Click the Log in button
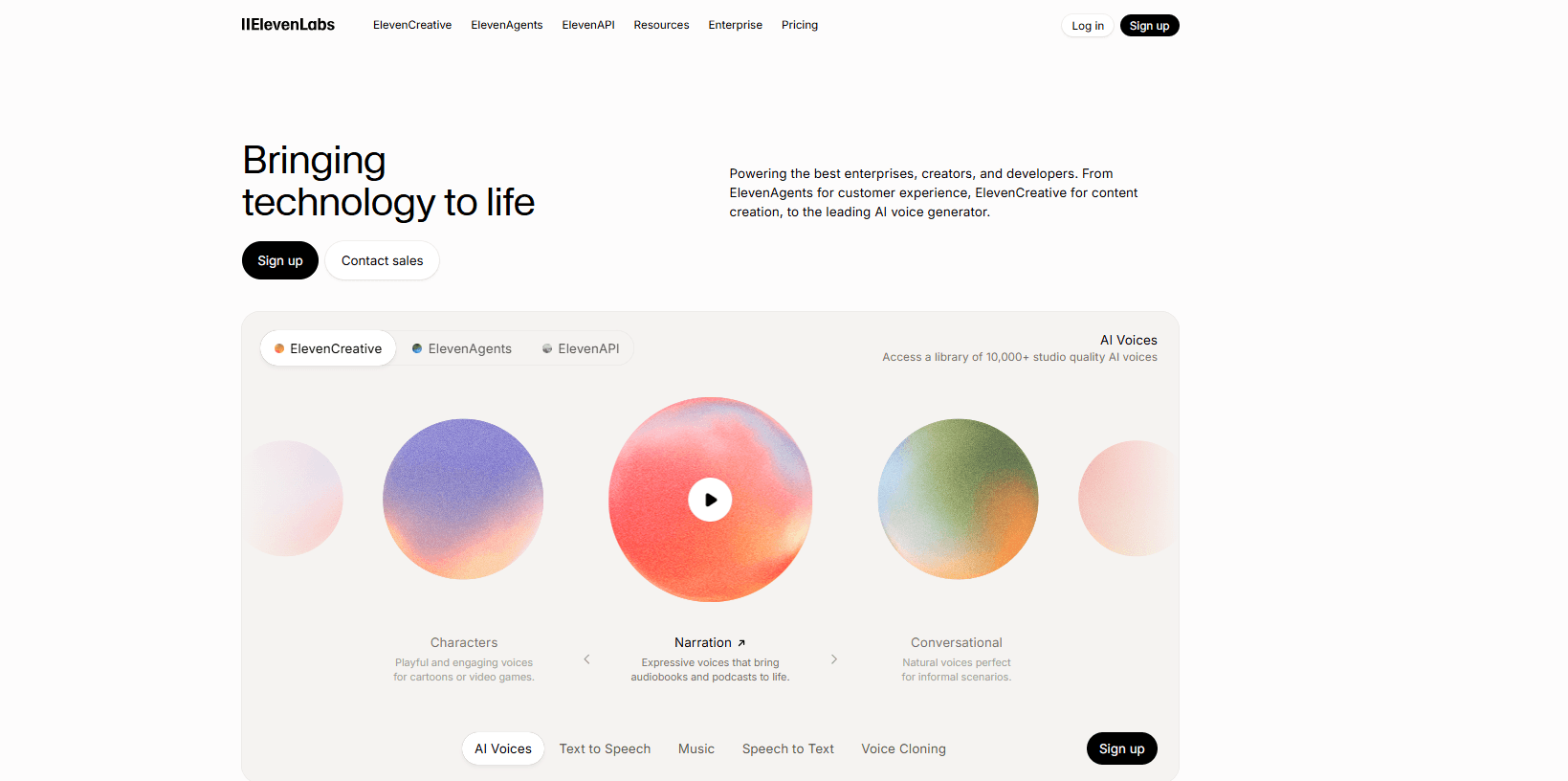This screenshot has height=781, width=1568. pyautogui.click(x=1088, y=26)
